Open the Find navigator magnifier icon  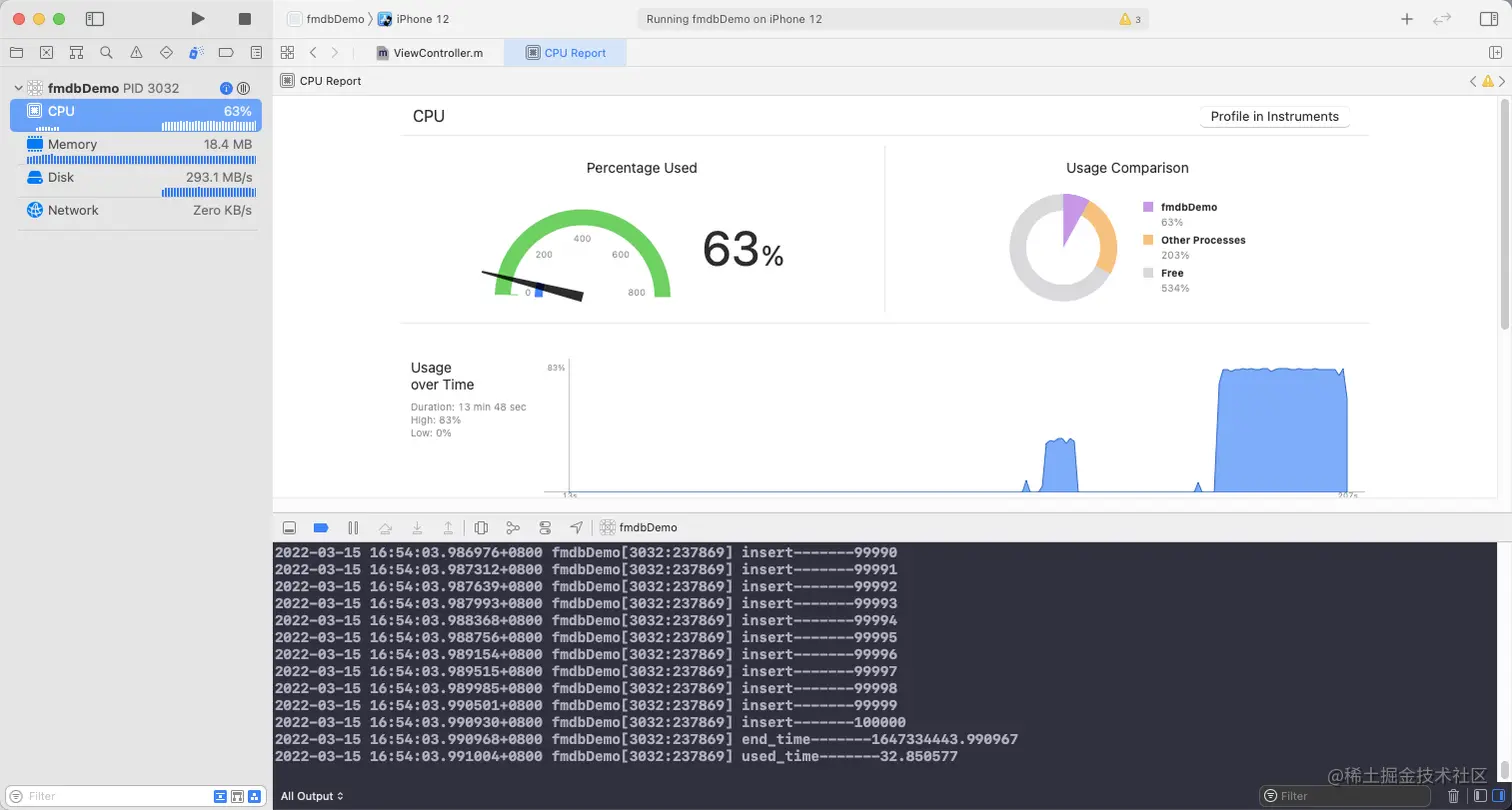tap(106, 52)
